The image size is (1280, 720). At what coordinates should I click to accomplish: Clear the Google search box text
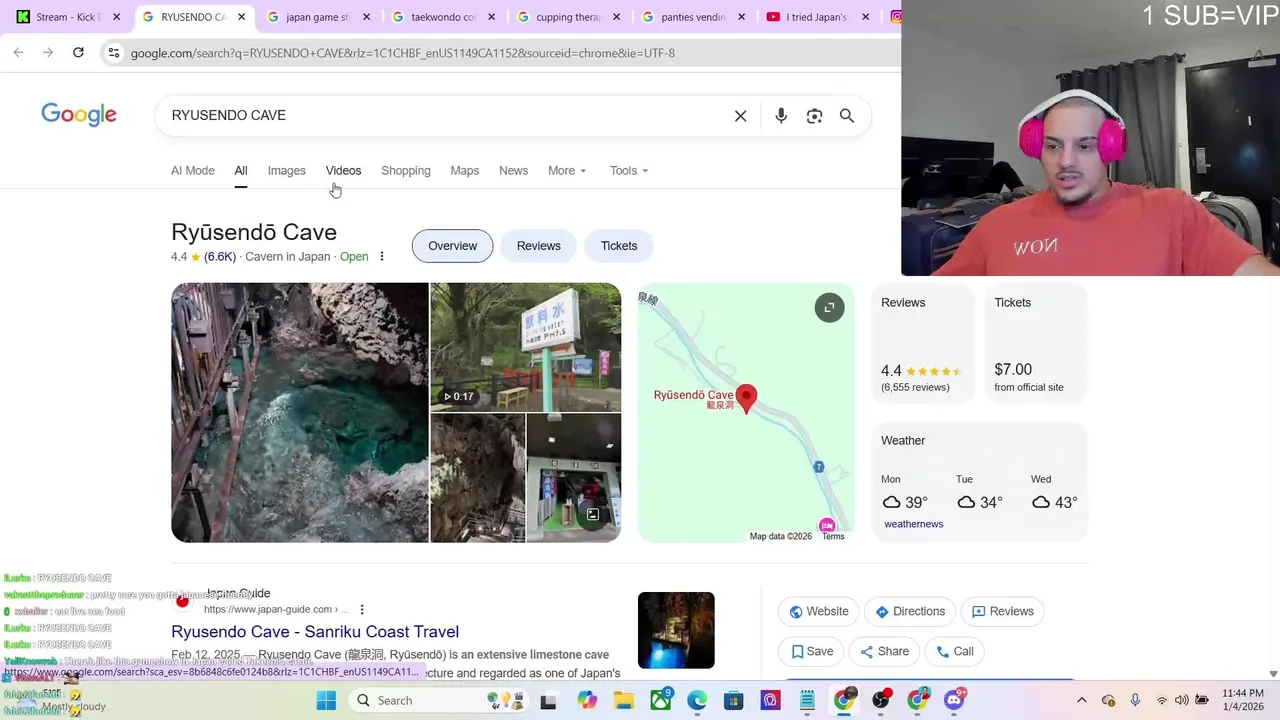tap(741, 116)
